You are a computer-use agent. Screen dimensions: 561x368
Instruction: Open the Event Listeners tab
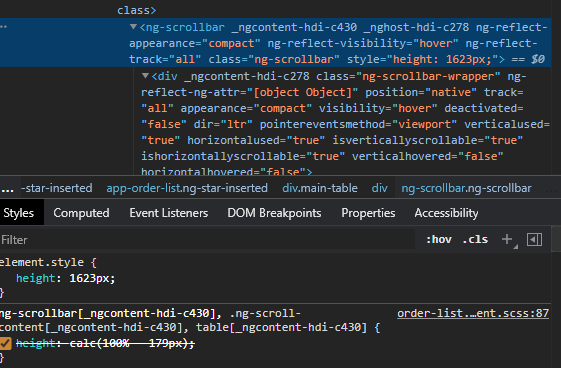pos(169,213)
